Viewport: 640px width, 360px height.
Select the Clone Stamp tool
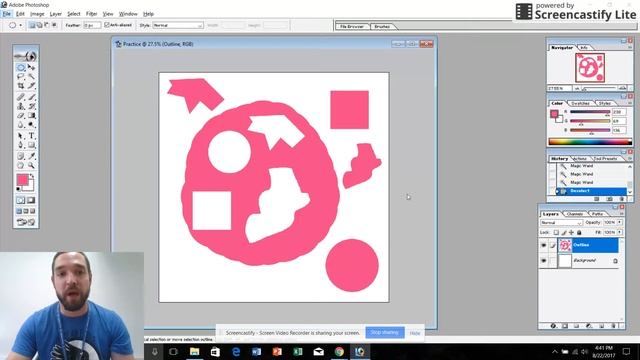pyautogui.click(x=21, y=106)
